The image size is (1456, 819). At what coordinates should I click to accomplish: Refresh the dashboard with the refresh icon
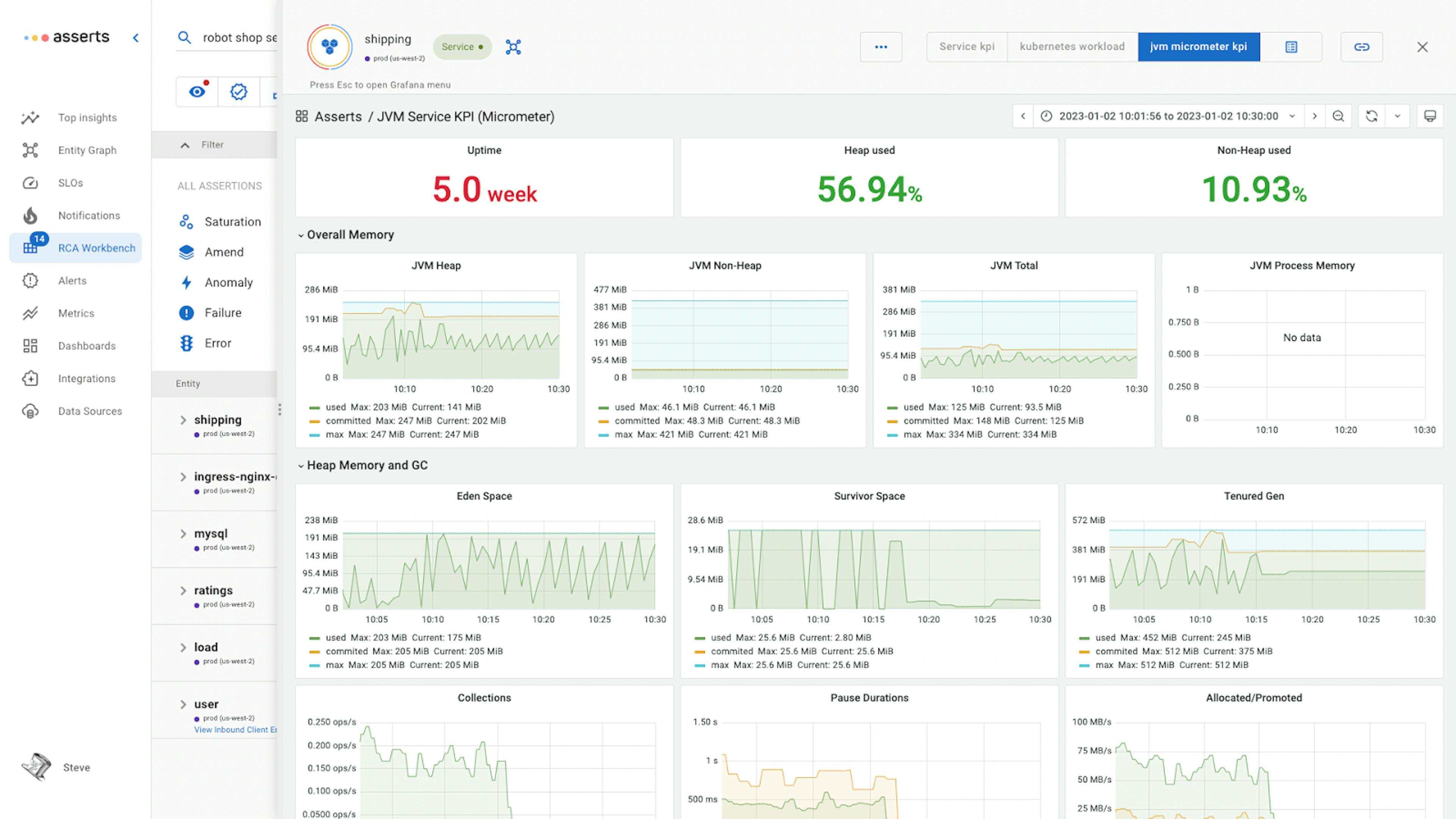(1371, 116)
